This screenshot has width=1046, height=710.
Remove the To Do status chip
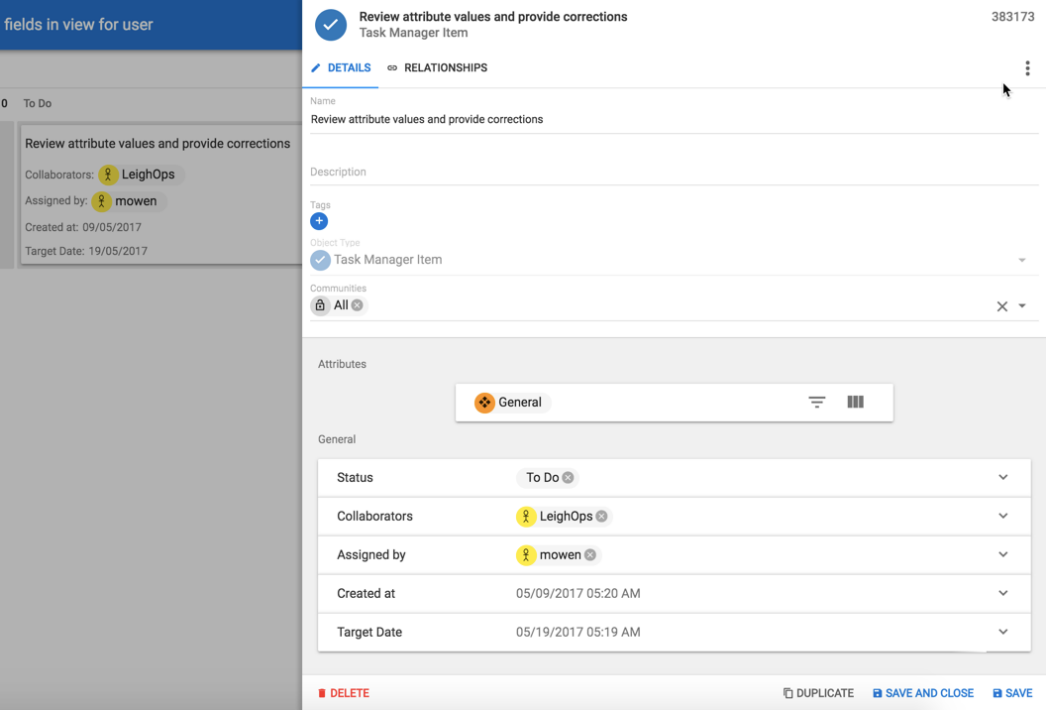(568, 478)
